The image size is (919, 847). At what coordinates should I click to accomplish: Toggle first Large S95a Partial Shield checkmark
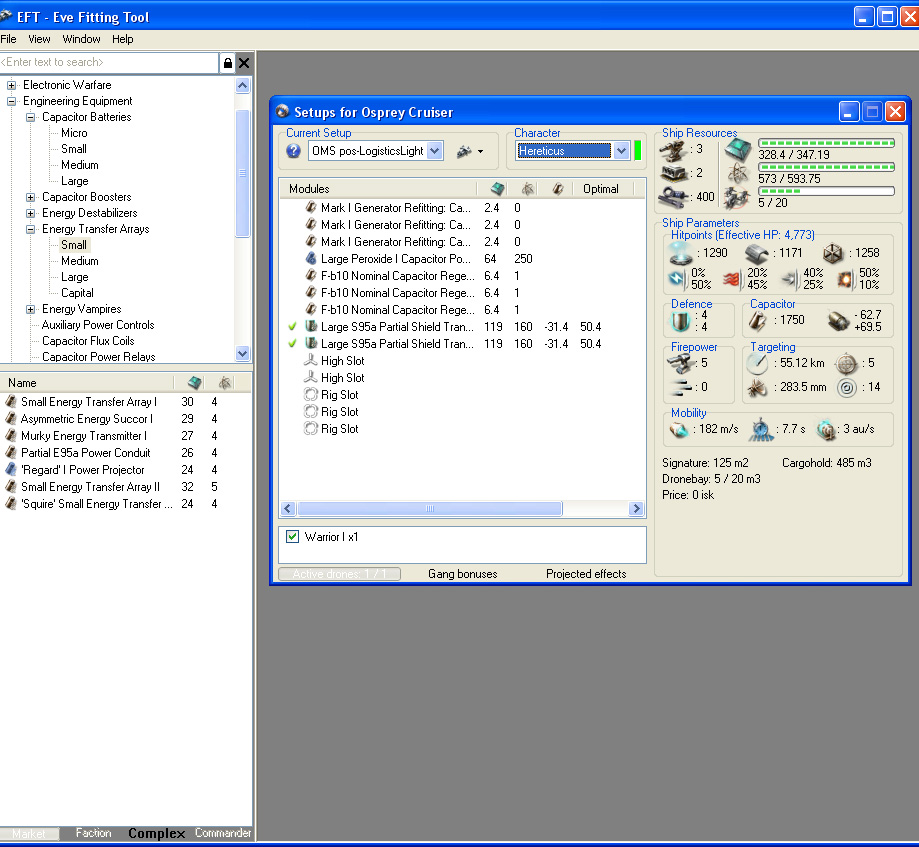pos(292,327)
